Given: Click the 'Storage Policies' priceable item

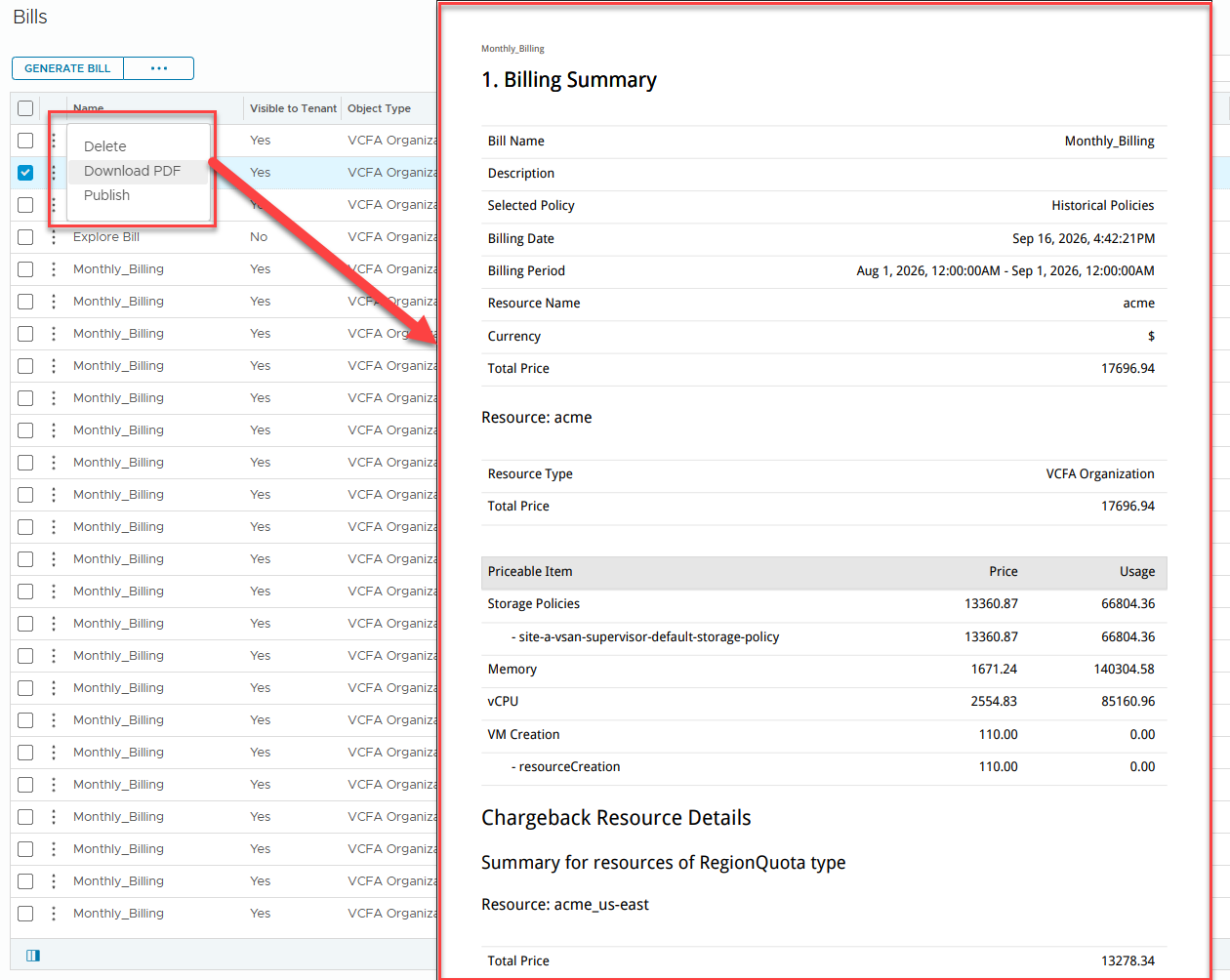Looking at the screenshot, I should pyautogui.click(x=534, y=603).
